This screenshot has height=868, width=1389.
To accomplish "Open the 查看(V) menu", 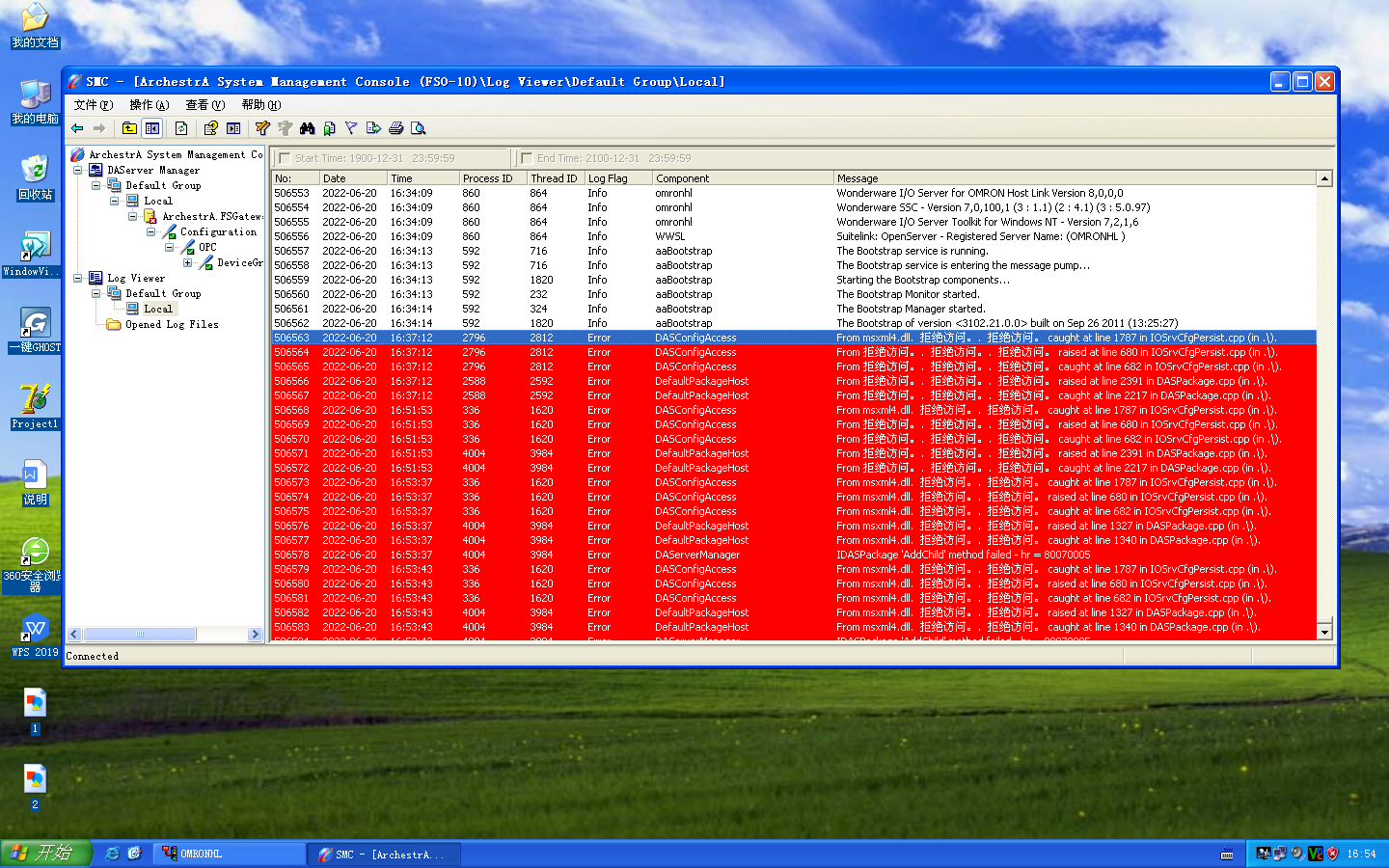I will coord(204,105).
